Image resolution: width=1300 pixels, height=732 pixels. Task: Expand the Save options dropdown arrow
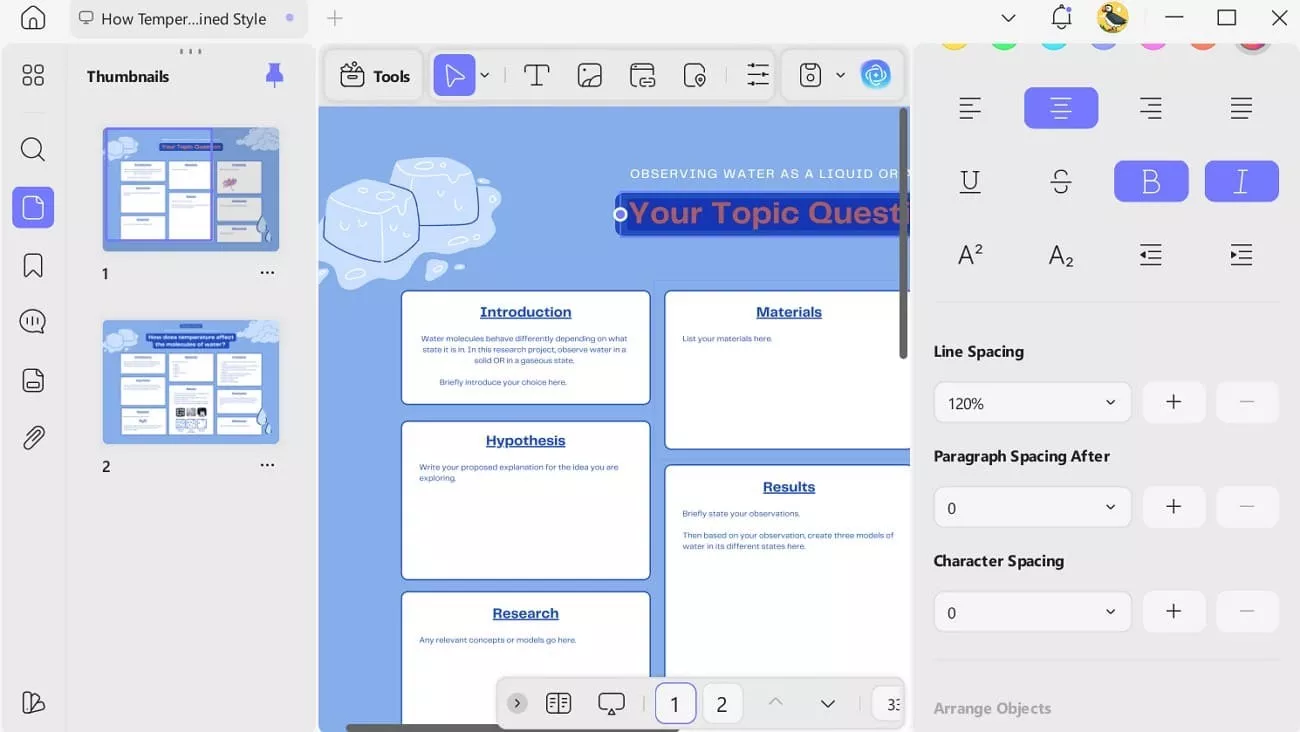coord(840,75)
